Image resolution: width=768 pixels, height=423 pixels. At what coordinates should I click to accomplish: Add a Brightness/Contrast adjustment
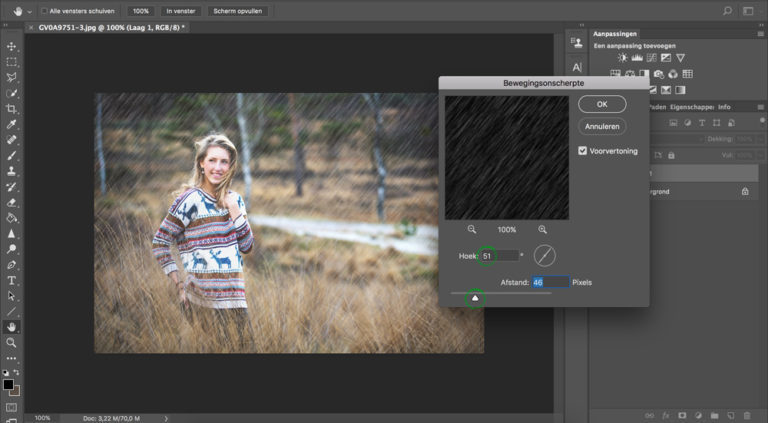(x=623, y=58)
